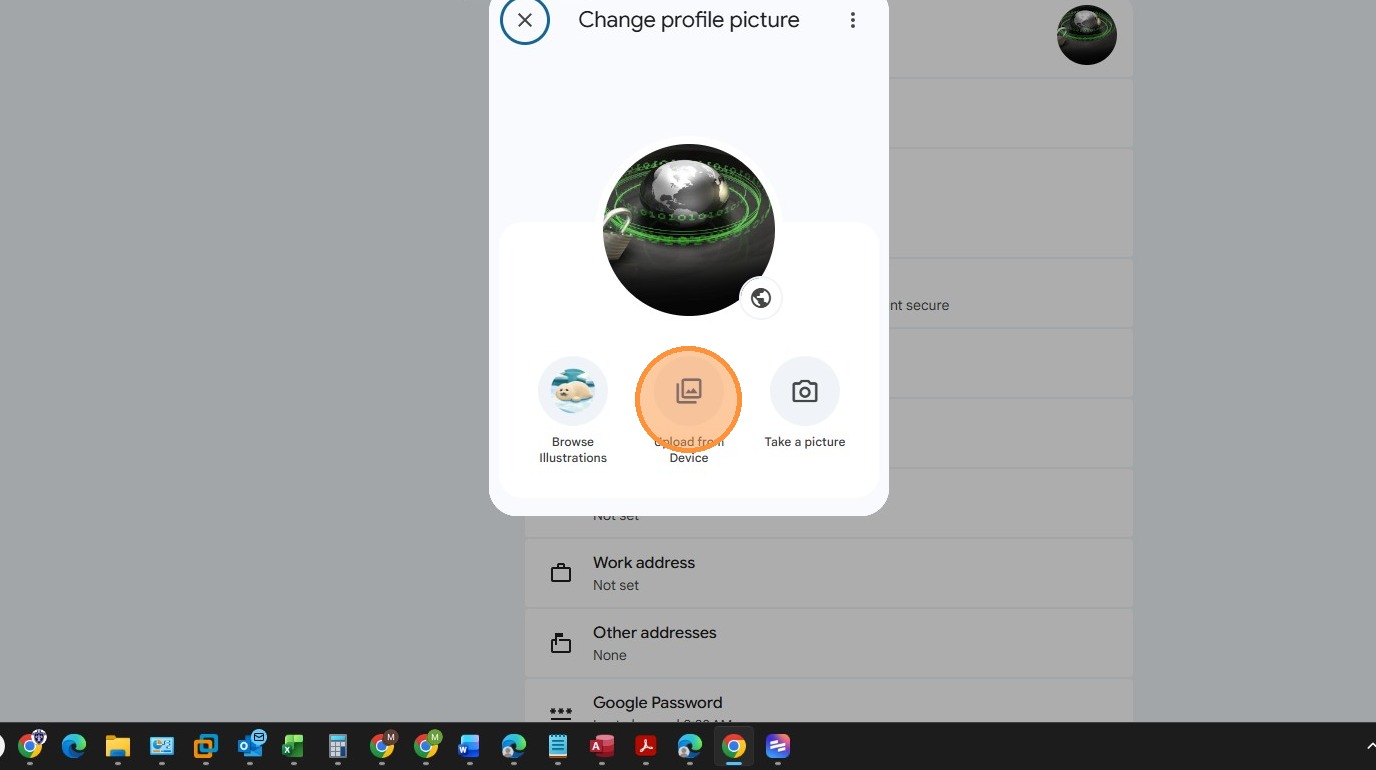The image size is (1376, 770).
Task: Switch to Chrome with brown M badge
Action: (x=382, y=745)
